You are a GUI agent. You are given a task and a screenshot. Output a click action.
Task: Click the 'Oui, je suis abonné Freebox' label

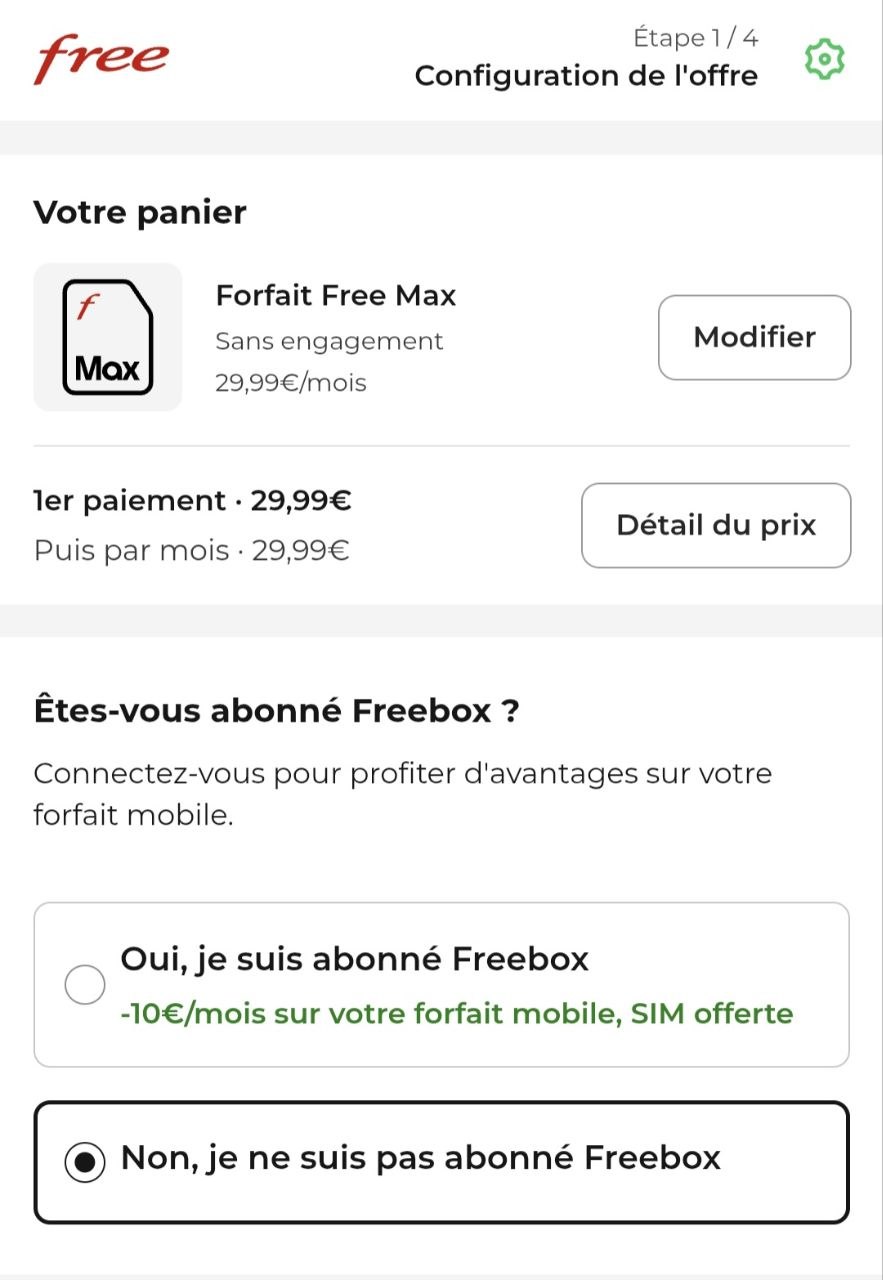click(354, 959)
